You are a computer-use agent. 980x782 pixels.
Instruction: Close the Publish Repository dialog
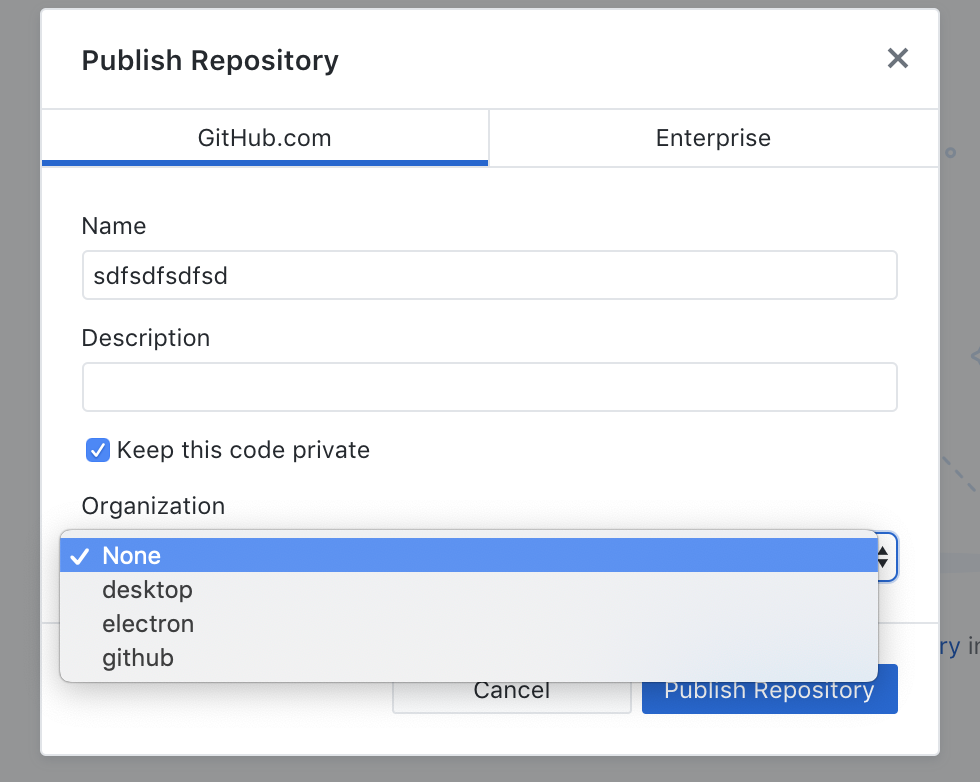pyautogui.click(x=897, y=58)
